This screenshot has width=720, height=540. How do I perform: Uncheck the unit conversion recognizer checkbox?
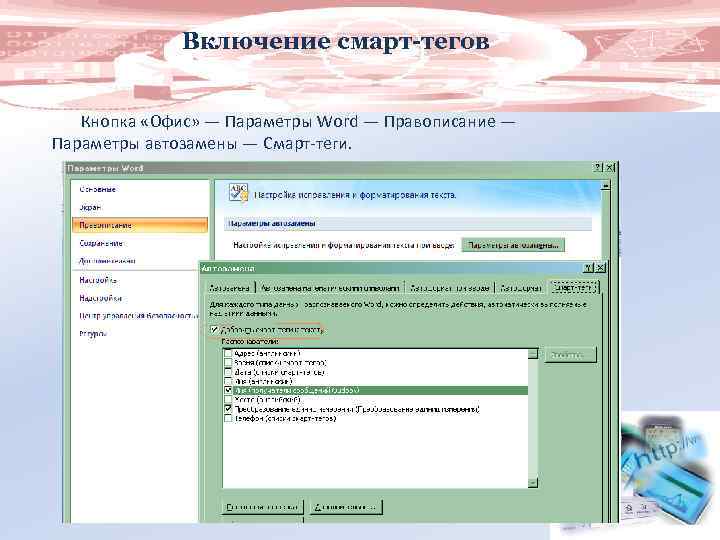(228, 409)
